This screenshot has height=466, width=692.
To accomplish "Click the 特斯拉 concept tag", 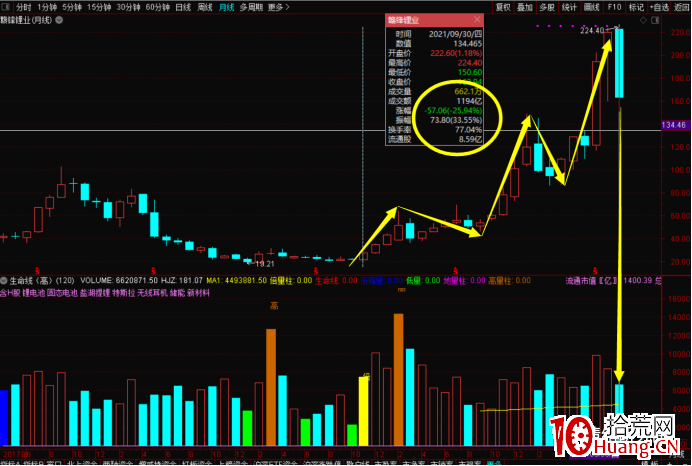I will pos(124,293).
